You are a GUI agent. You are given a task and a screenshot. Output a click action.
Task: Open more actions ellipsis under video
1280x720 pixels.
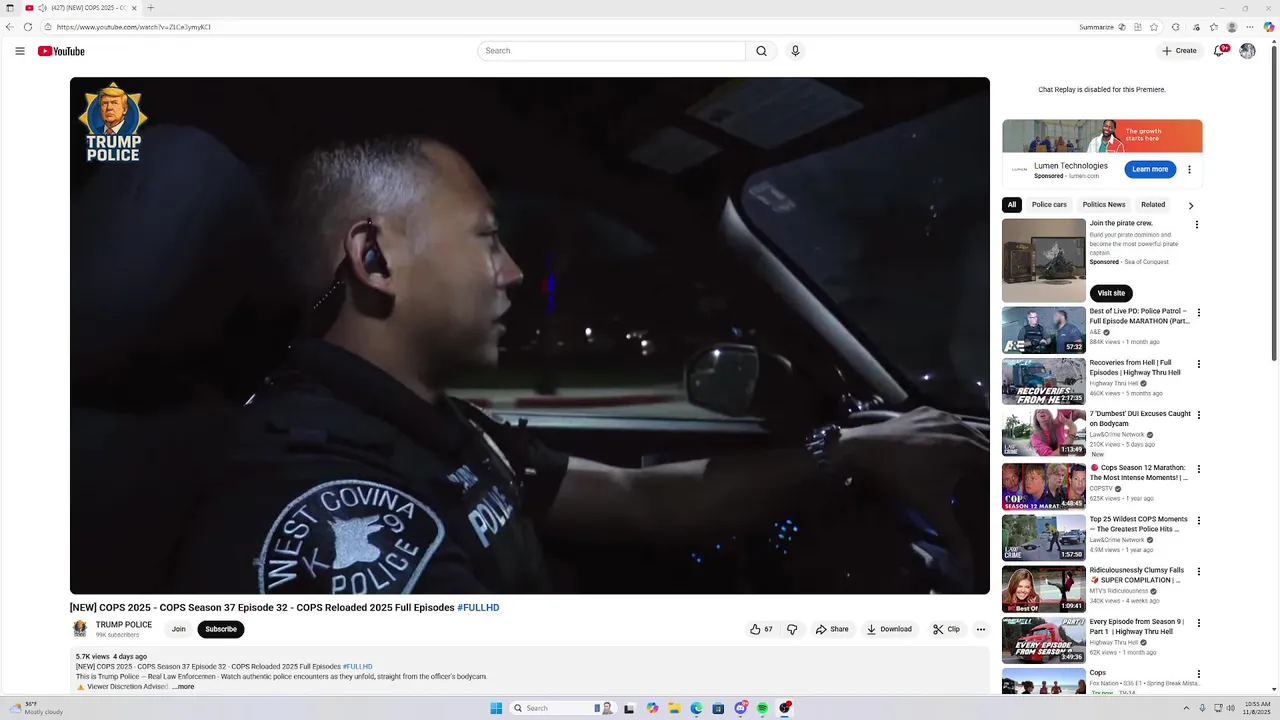(x=981, y=629)
